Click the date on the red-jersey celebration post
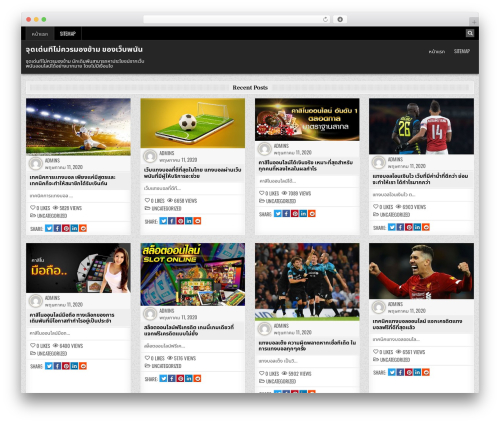This screenshot has height=423, width=500. click(407, 311)
